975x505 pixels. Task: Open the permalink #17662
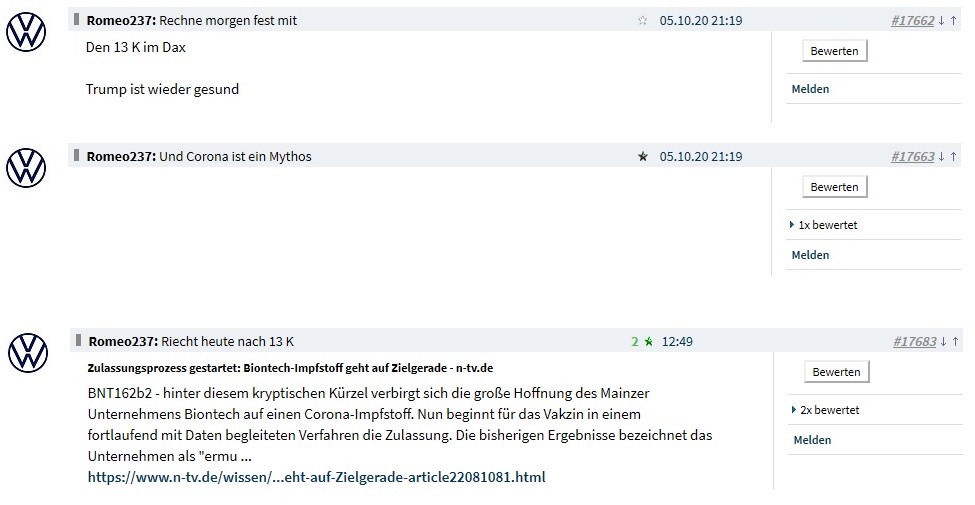(911, 21)
